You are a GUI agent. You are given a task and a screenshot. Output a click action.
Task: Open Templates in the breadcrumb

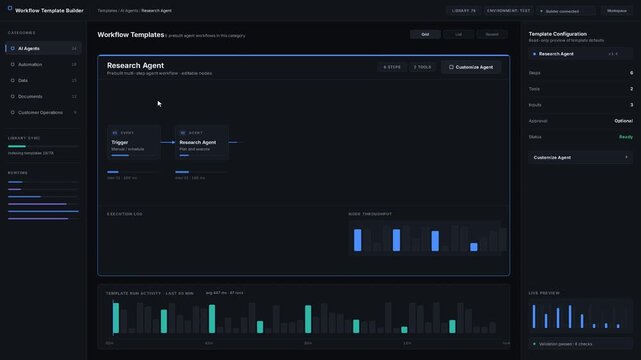point(107,11)
